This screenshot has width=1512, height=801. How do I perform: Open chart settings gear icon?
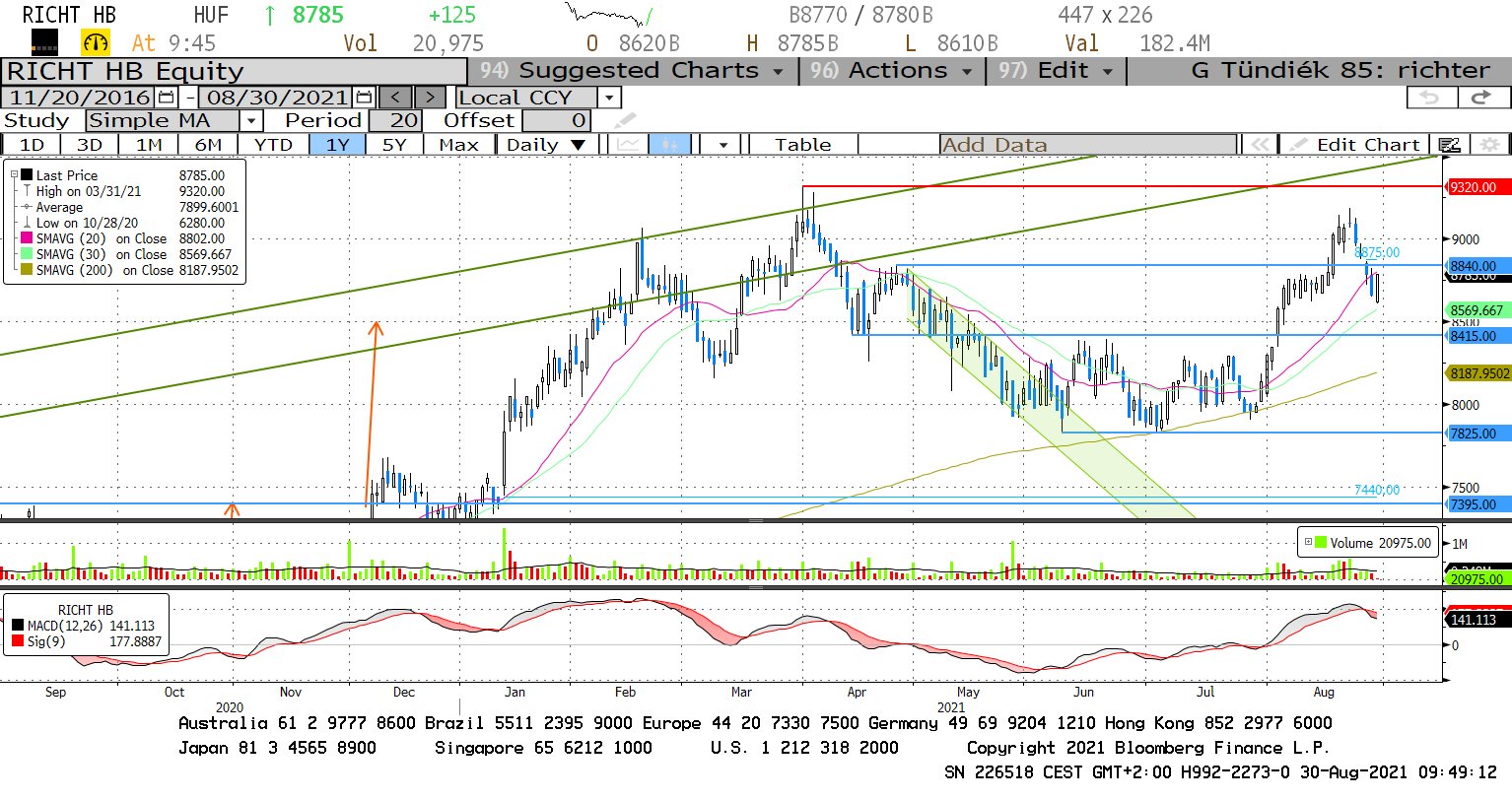point(1489,145)
